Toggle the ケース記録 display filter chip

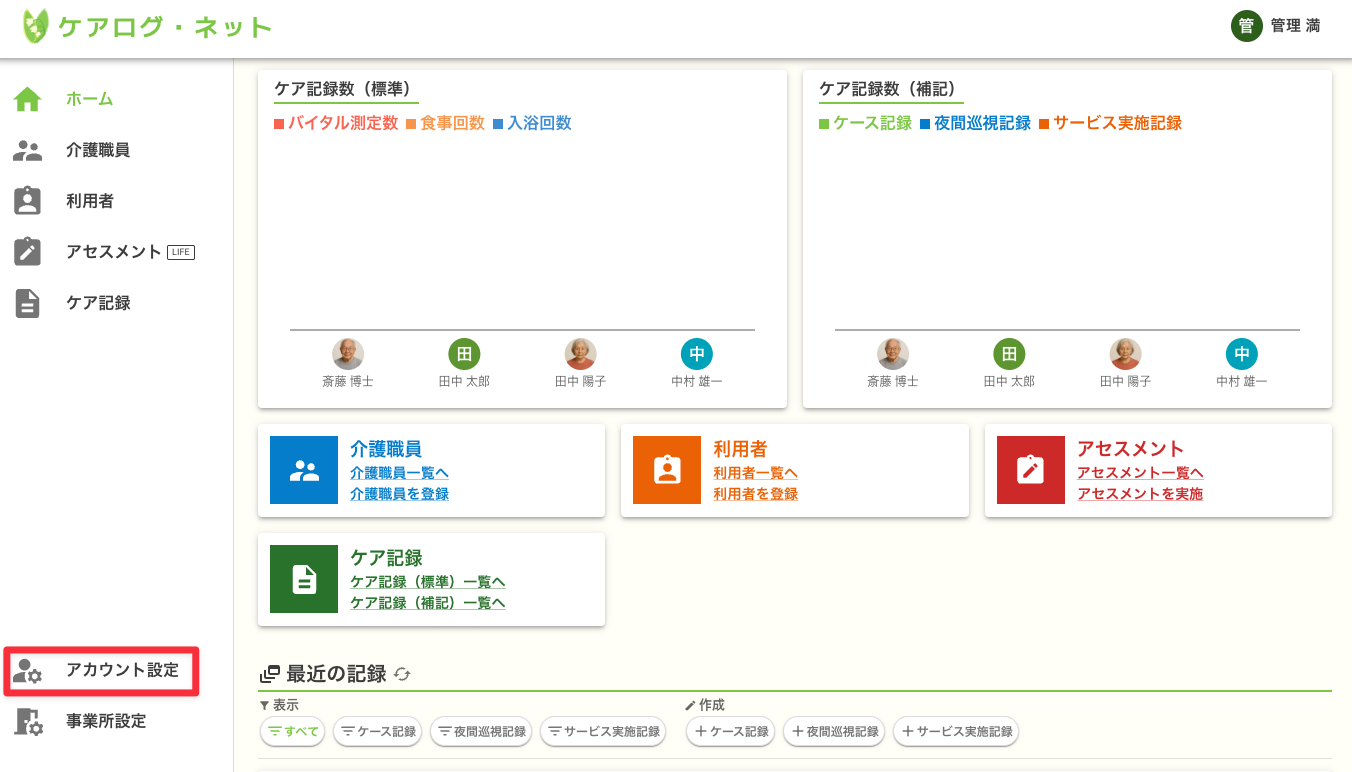[378, 732]
